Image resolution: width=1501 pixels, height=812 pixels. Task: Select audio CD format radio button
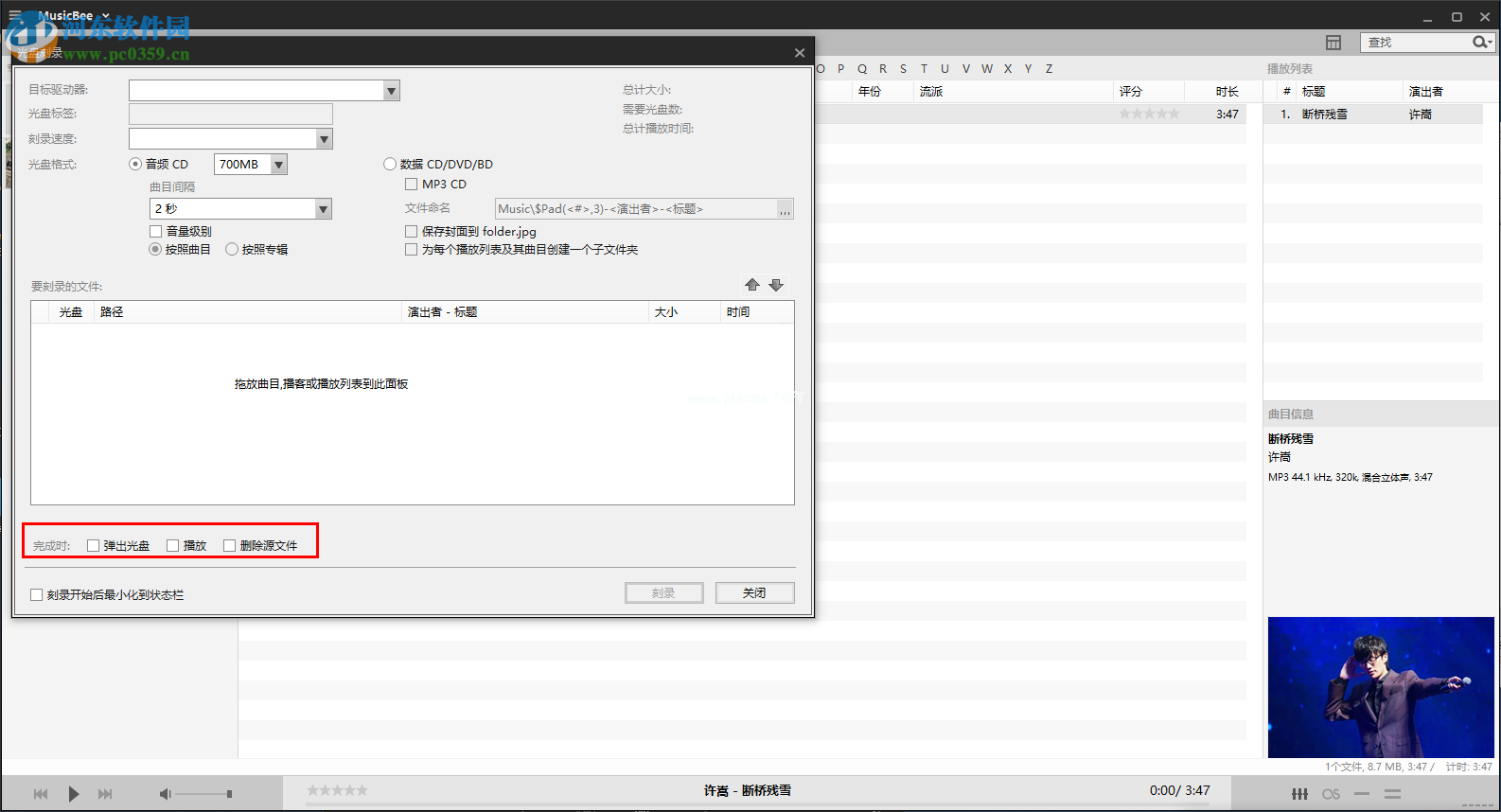(135, 164)
